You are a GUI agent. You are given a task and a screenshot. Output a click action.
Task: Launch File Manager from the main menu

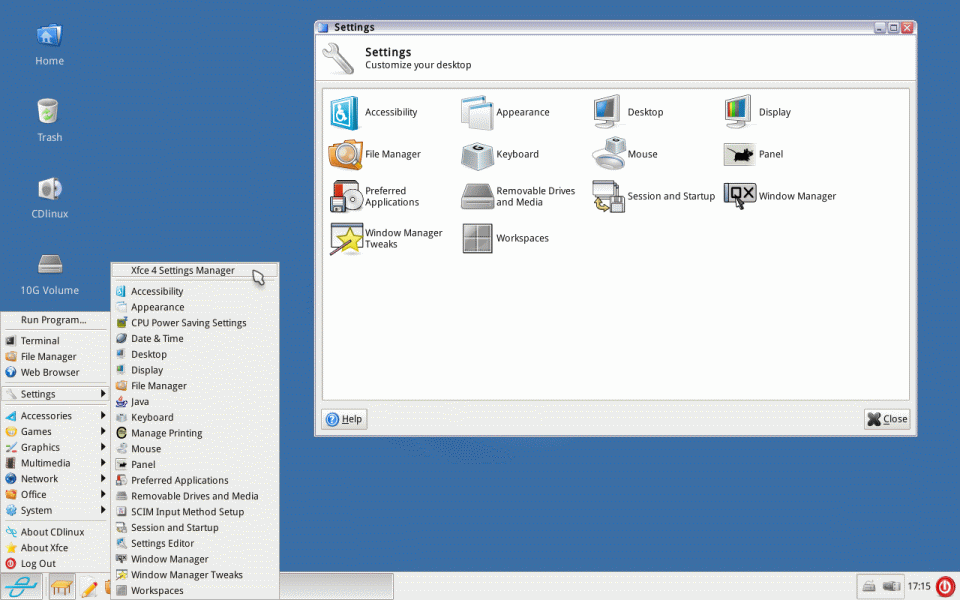pyautogui.click(x=54, y=357)
